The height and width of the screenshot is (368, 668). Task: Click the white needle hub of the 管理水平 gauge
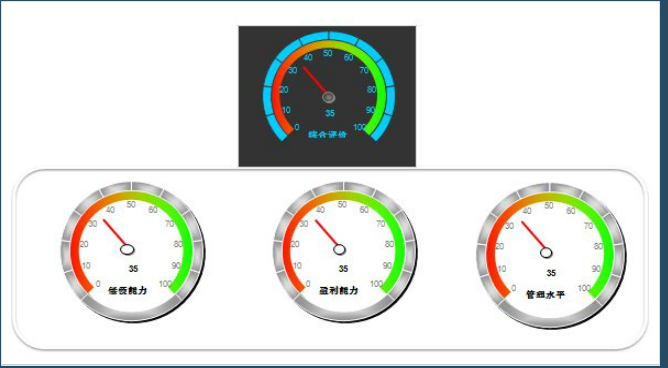pos(546,253)
